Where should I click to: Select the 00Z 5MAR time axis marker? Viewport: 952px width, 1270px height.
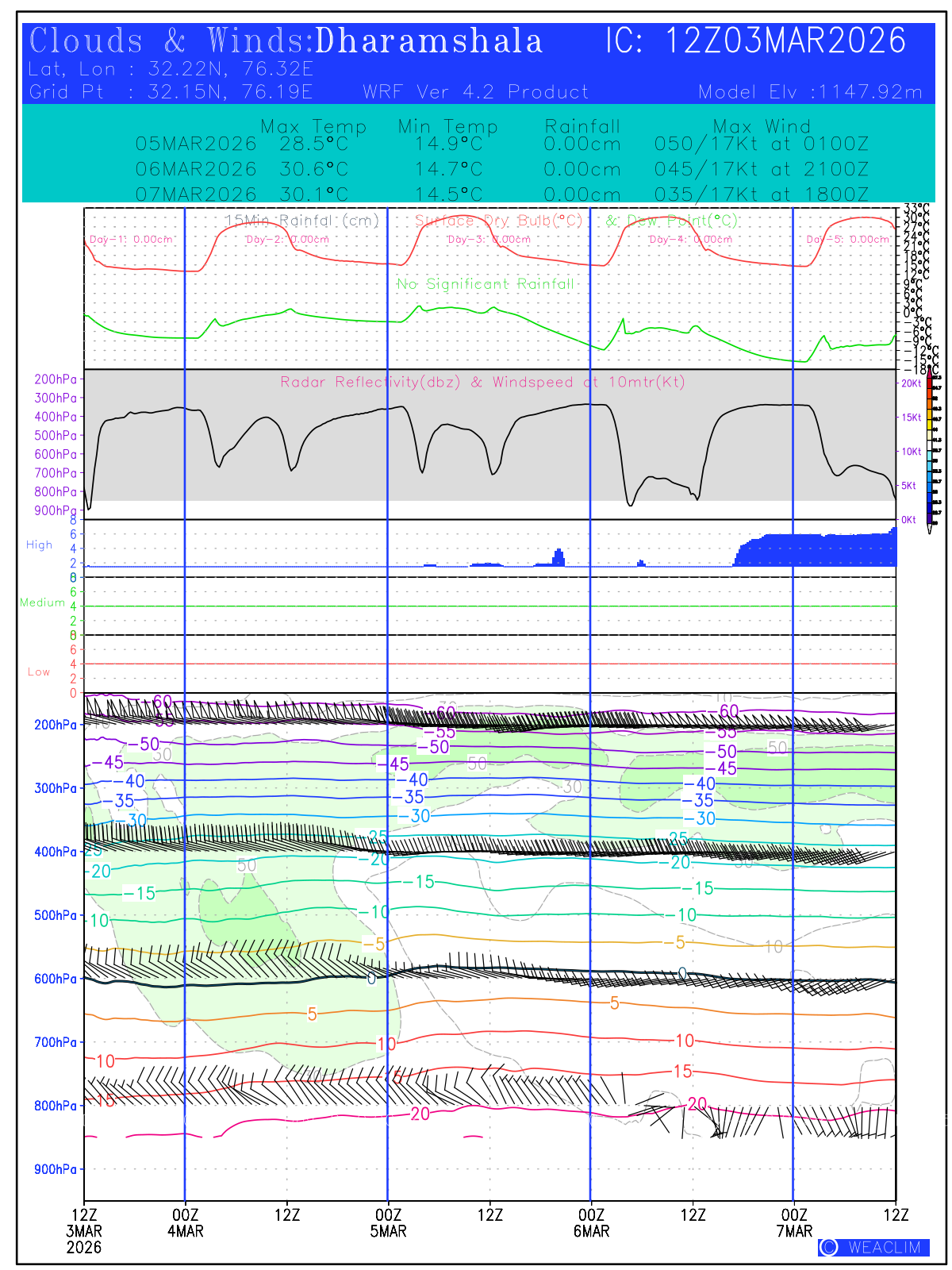pos(388,1222)
